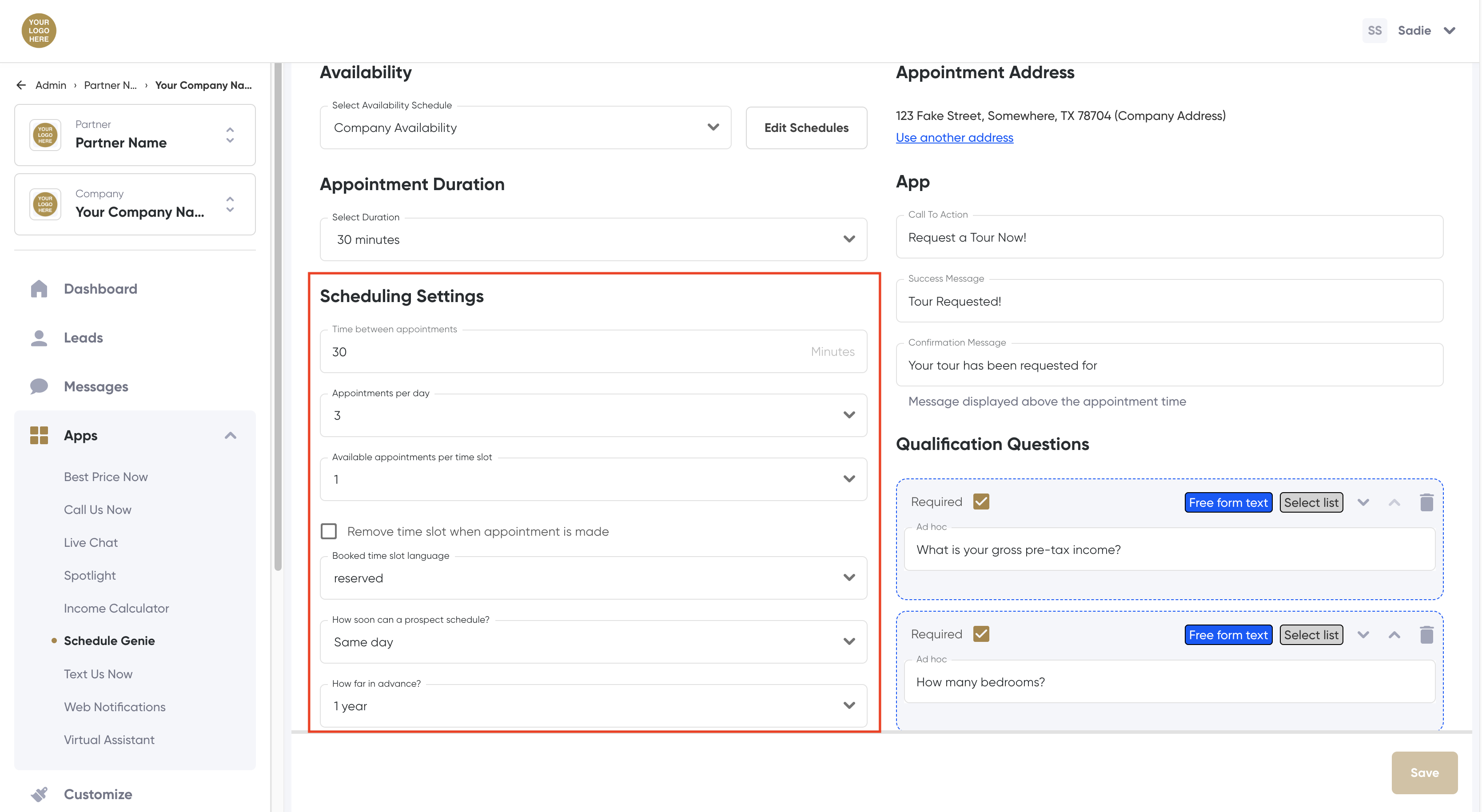
Task: Open Appointments per day dropdown
Action: tap(593, 415)
